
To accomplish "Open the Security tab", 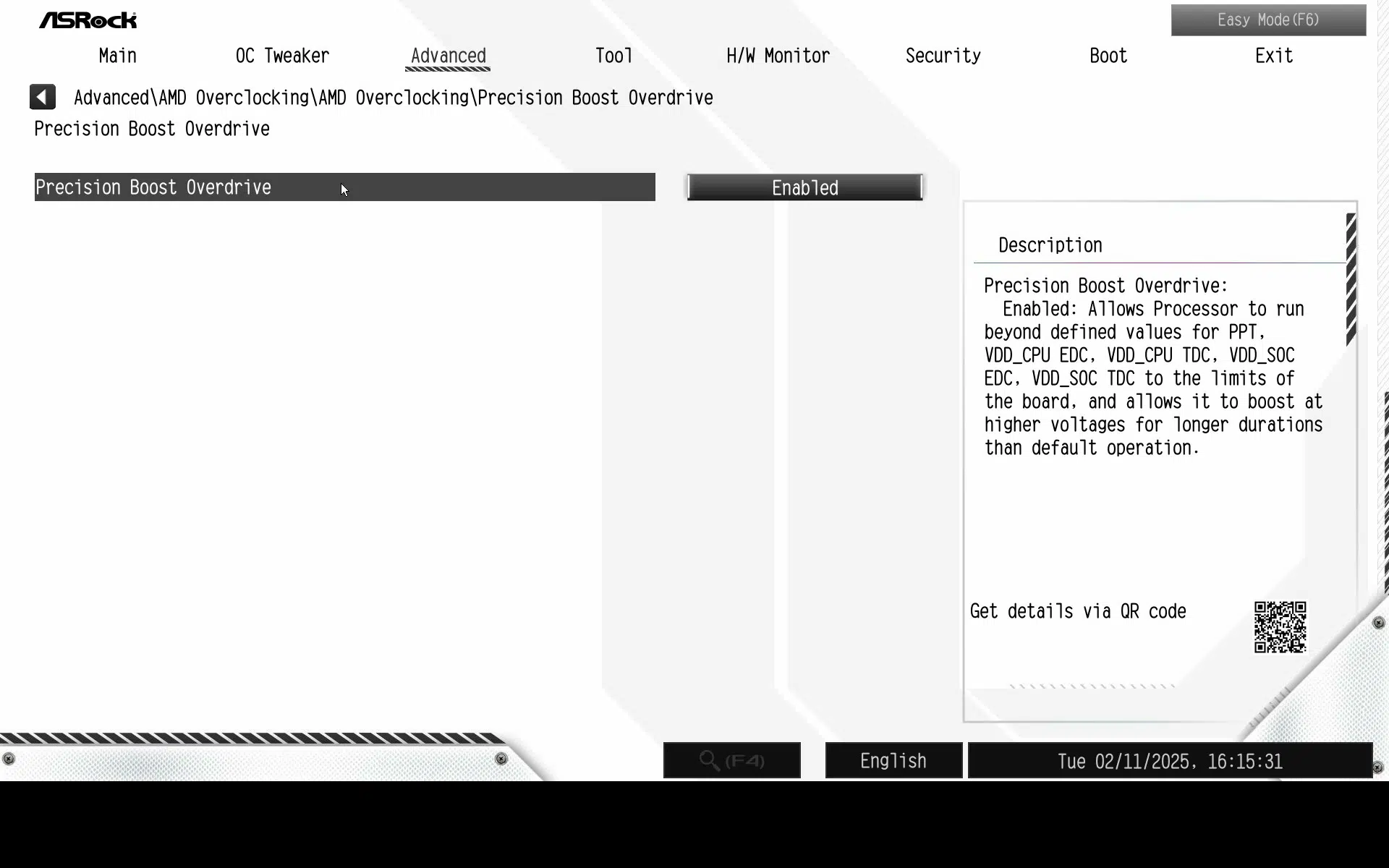I will click(943, 56).
